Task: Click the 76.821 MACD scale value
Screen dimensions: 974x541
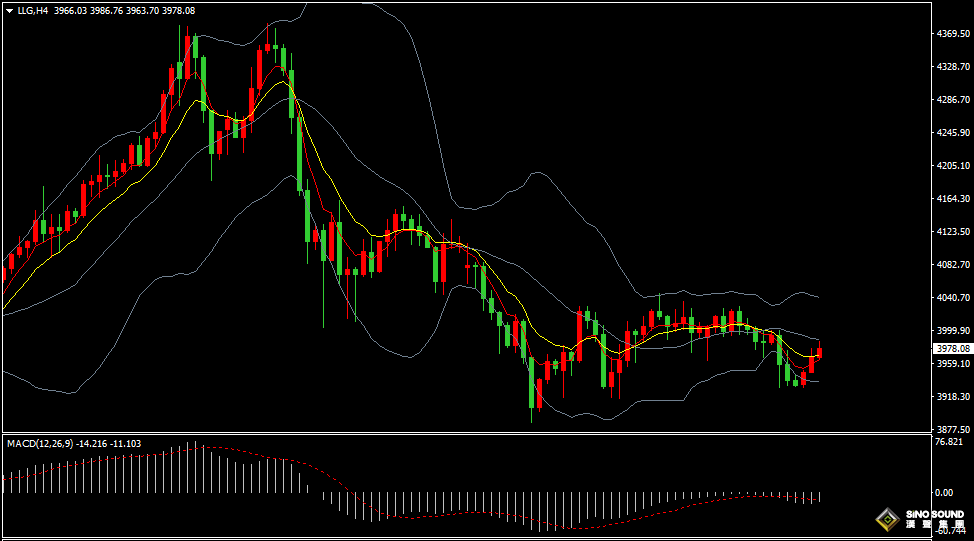Action: click(948, 442)
